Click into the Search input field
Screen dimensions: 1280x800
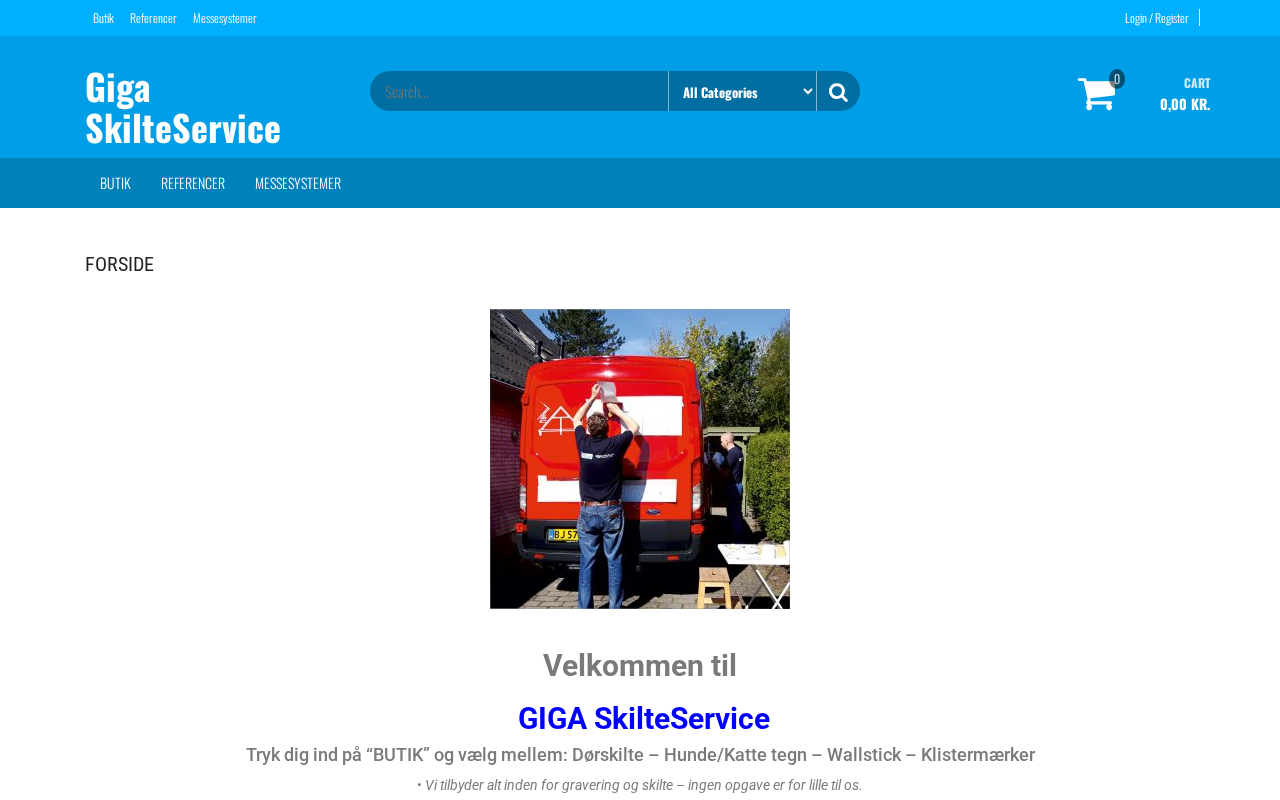519,91
